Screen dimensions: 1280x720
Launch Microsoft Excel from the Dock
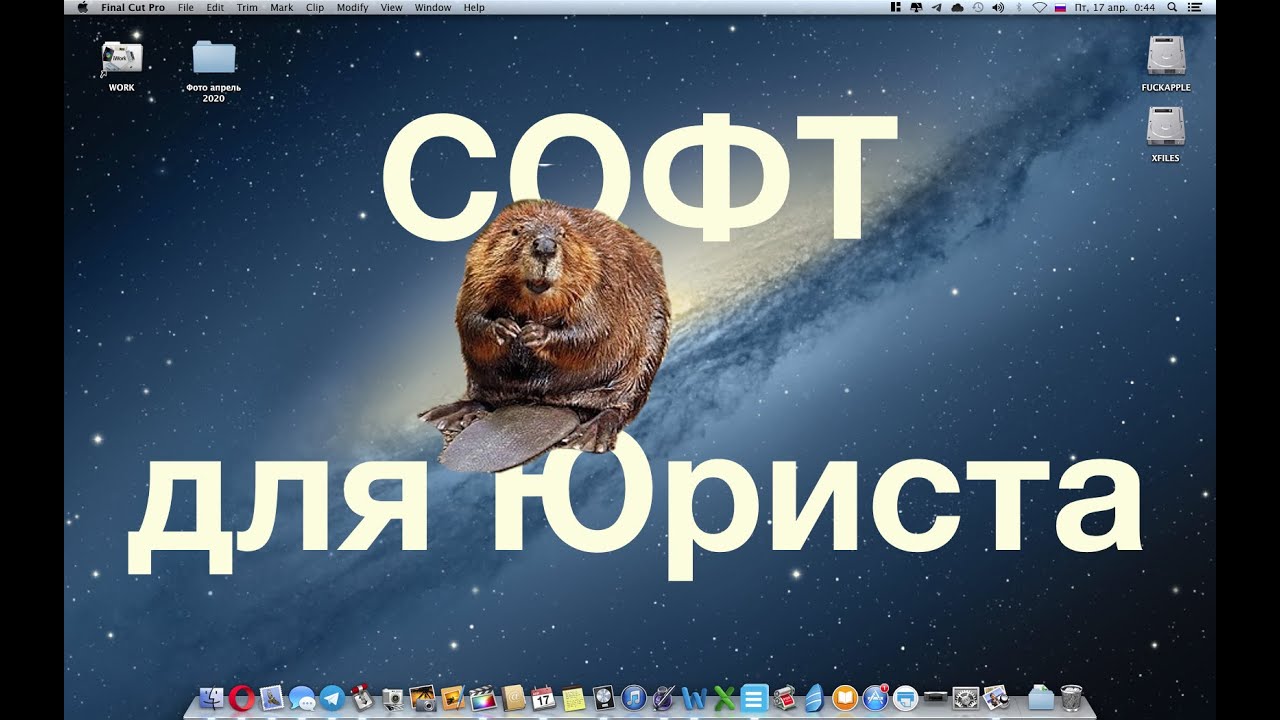point(724,698)
